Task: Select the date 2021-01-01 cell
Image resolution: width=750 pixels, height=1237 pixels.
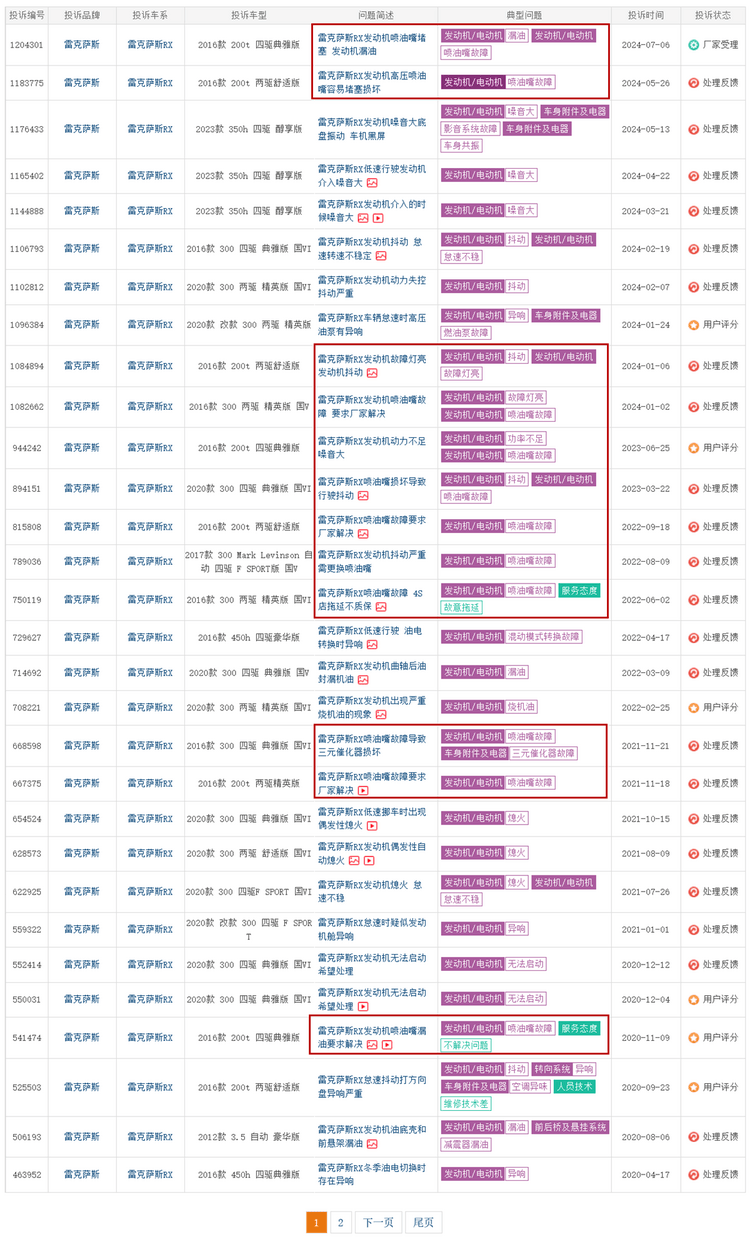Action: pos(645,930)
